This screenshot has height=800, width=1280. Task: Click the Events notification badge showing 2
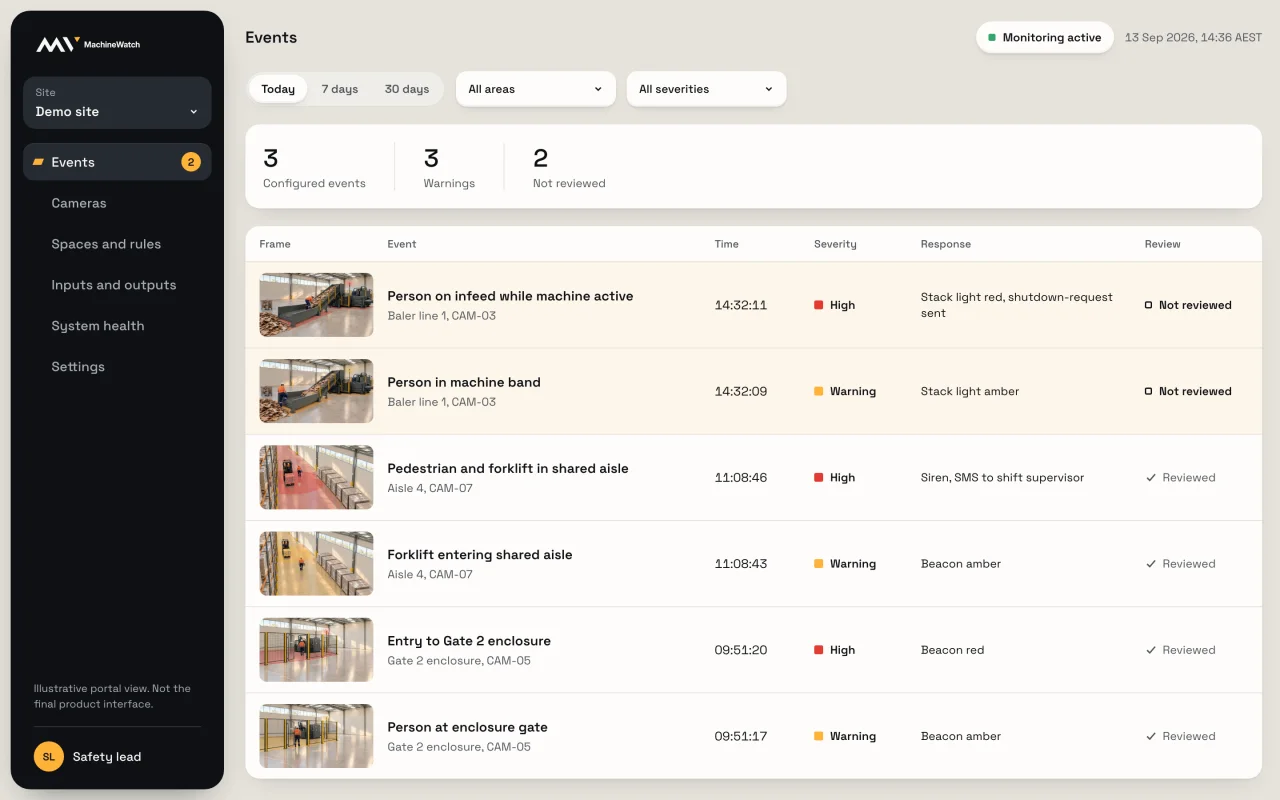[x=191, y=162]
